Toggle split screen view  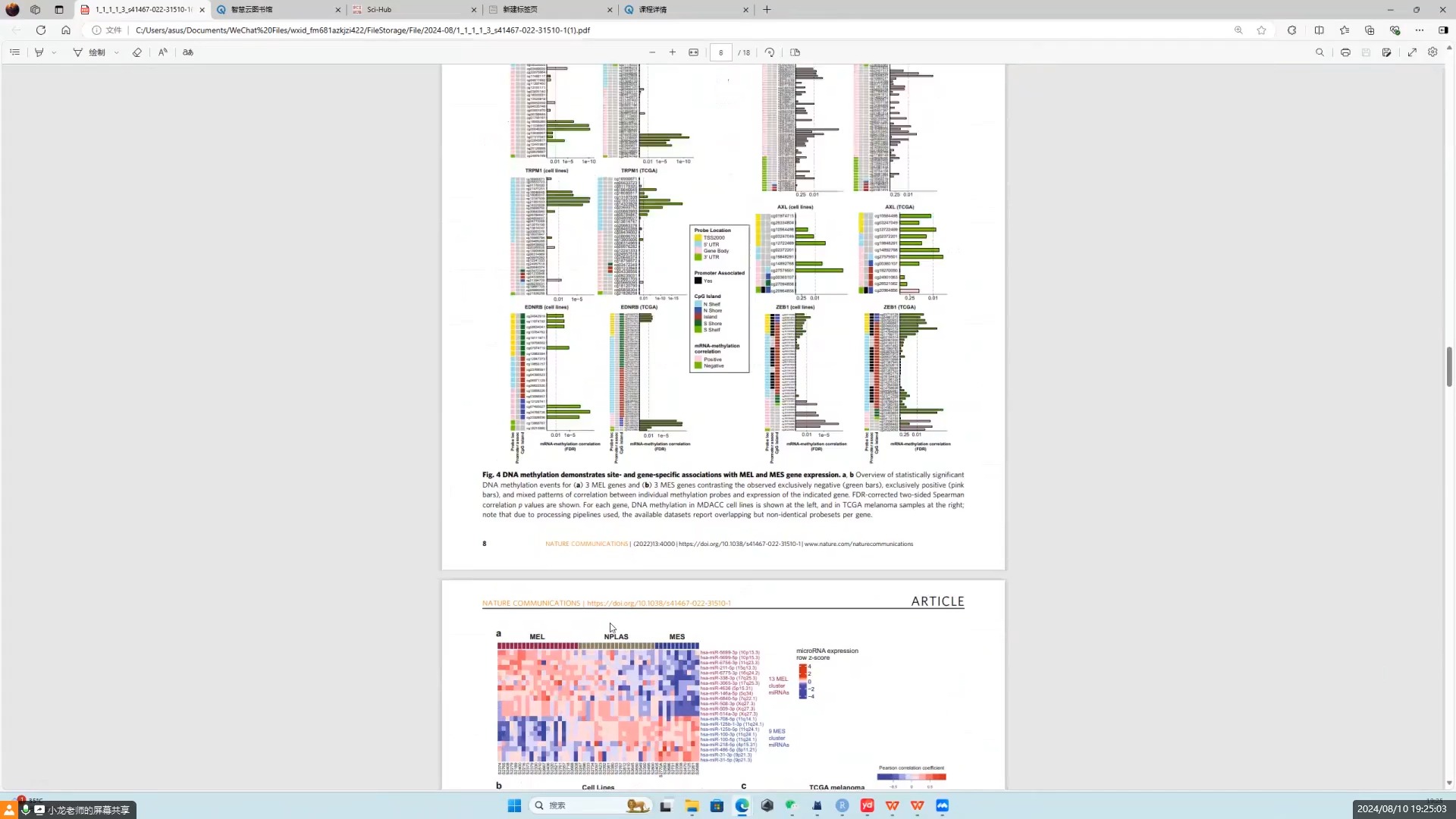click(x=1319, y=30)
